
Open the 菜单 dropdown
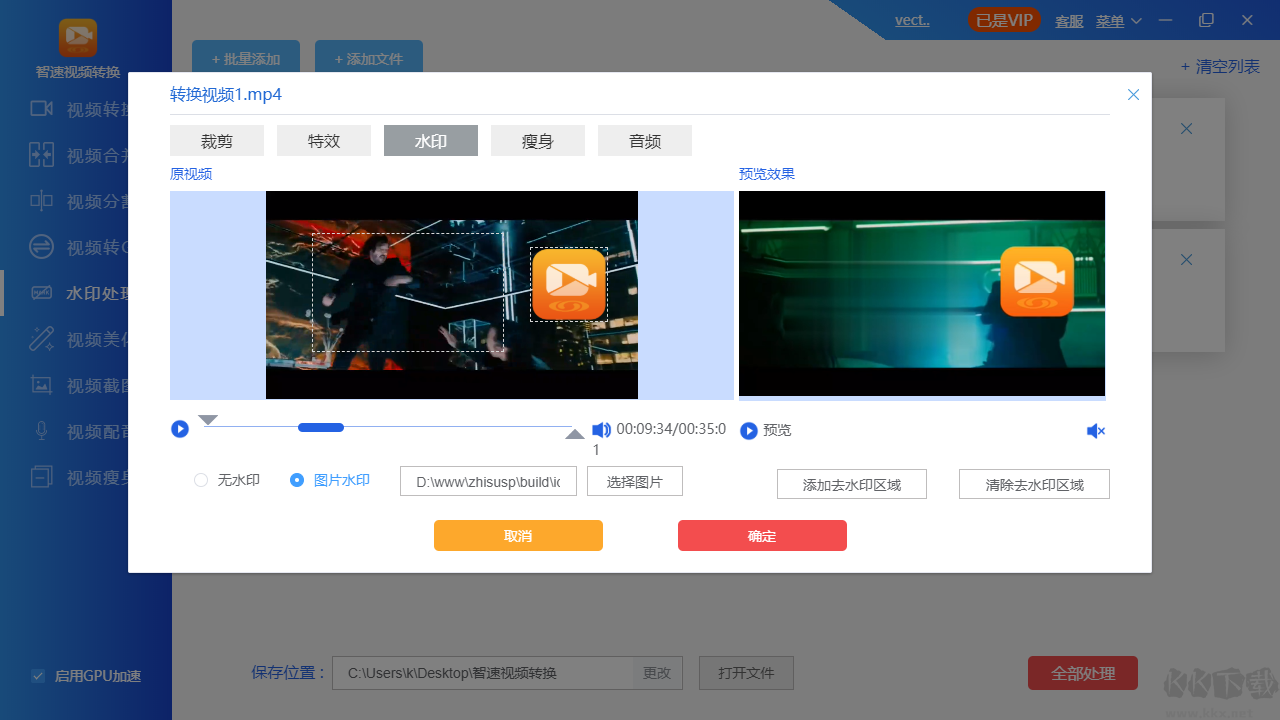pyautogui.click(x=1112, y=20)
